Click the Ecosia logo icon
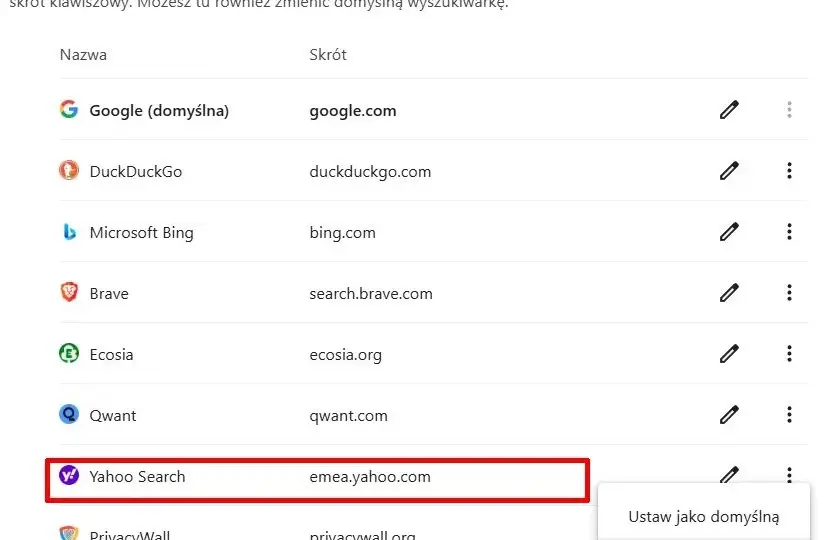This screenshot has height=540, width=831. tap(69, 353)
